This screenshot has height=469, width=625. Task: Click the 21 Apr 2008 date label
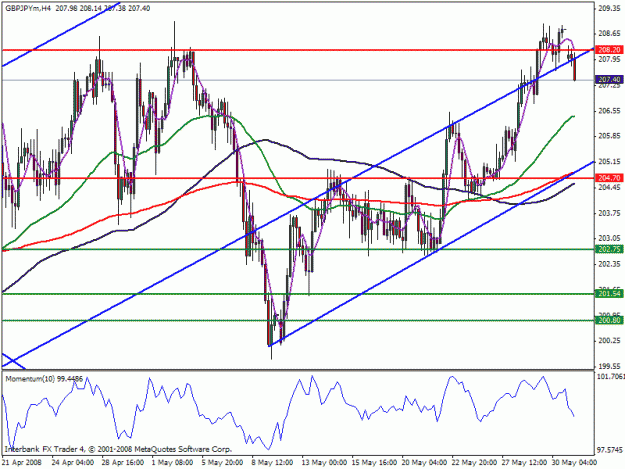pos(22,463)
